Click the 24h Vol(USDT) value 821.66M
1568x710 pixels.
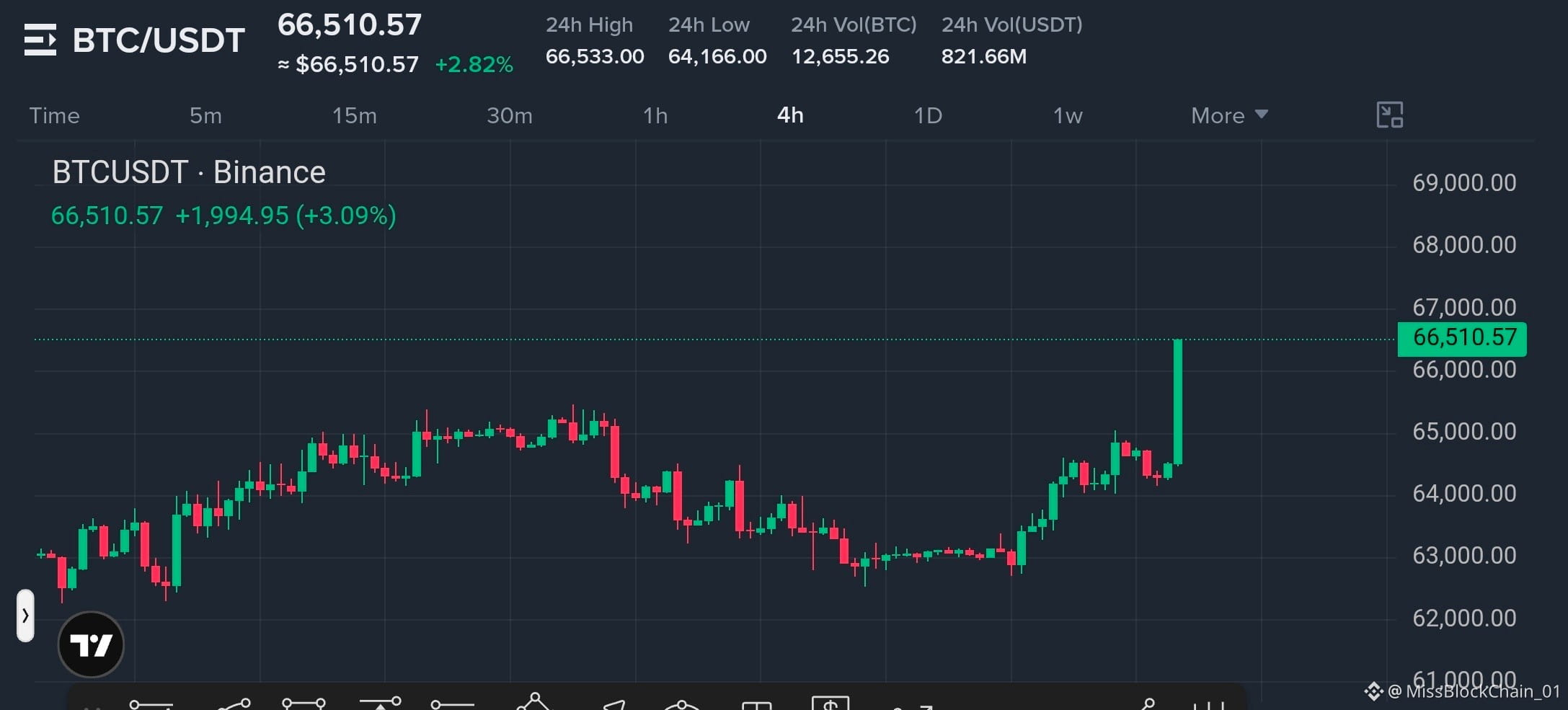coord(984,56)
